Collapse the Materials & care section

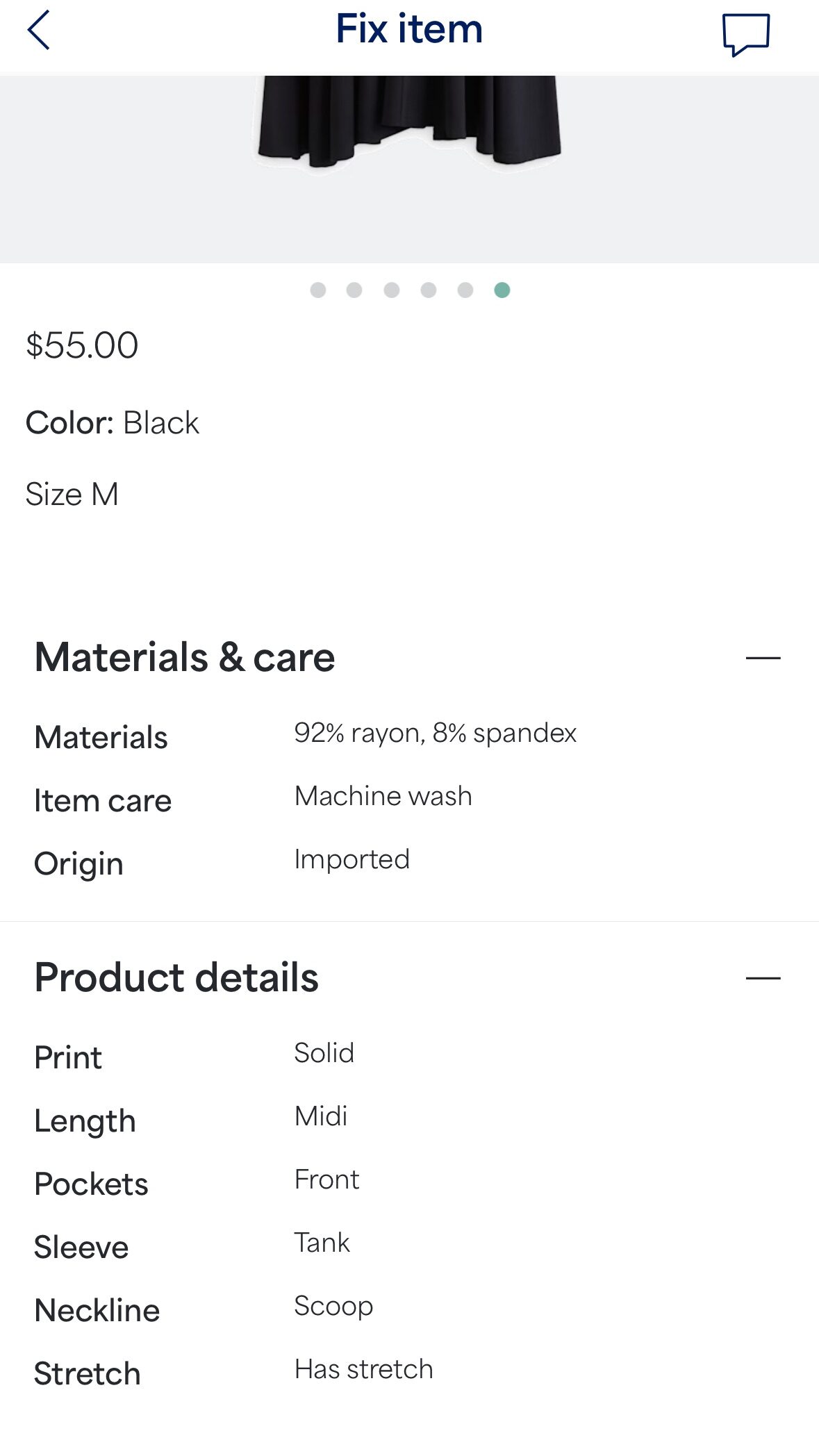[763, 657]
